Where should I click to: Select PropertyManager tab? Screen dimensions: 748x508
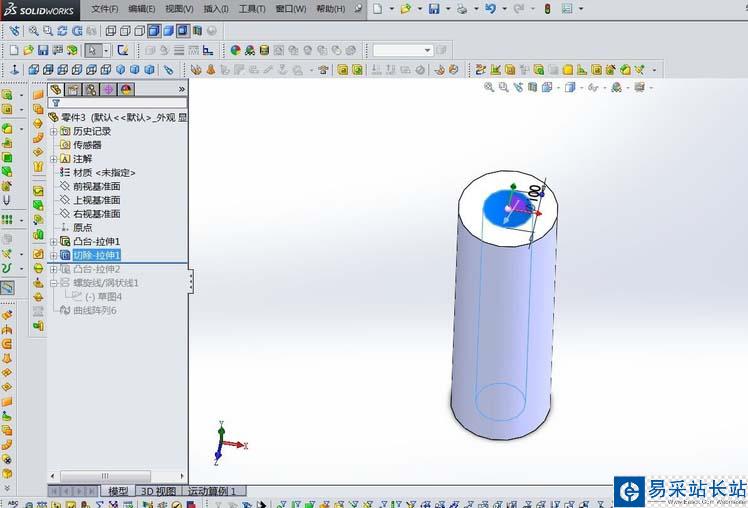(x=73, y=89)
